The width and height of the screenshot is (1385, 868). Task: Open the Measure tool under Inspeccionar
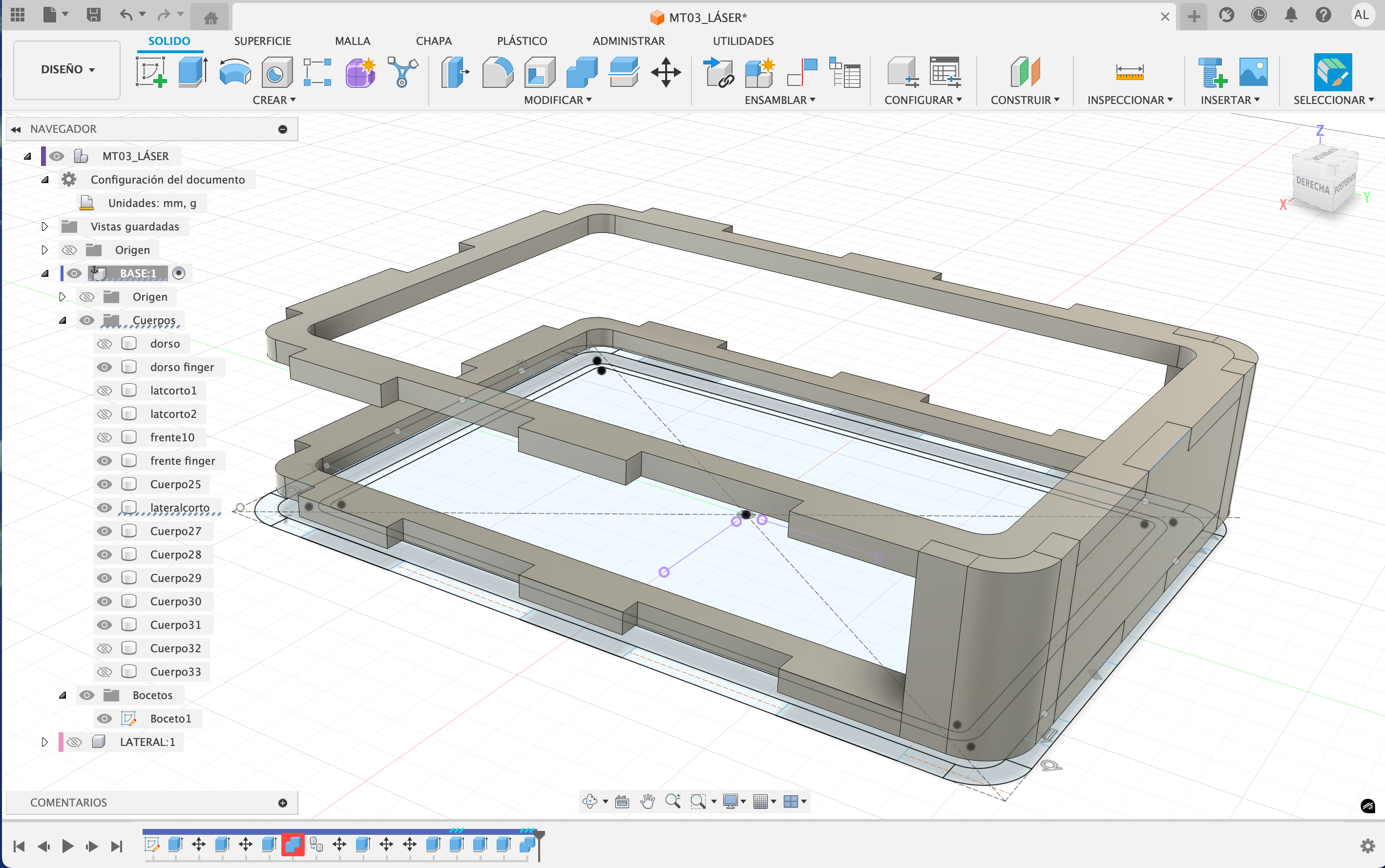click(x=1129, y=72)
